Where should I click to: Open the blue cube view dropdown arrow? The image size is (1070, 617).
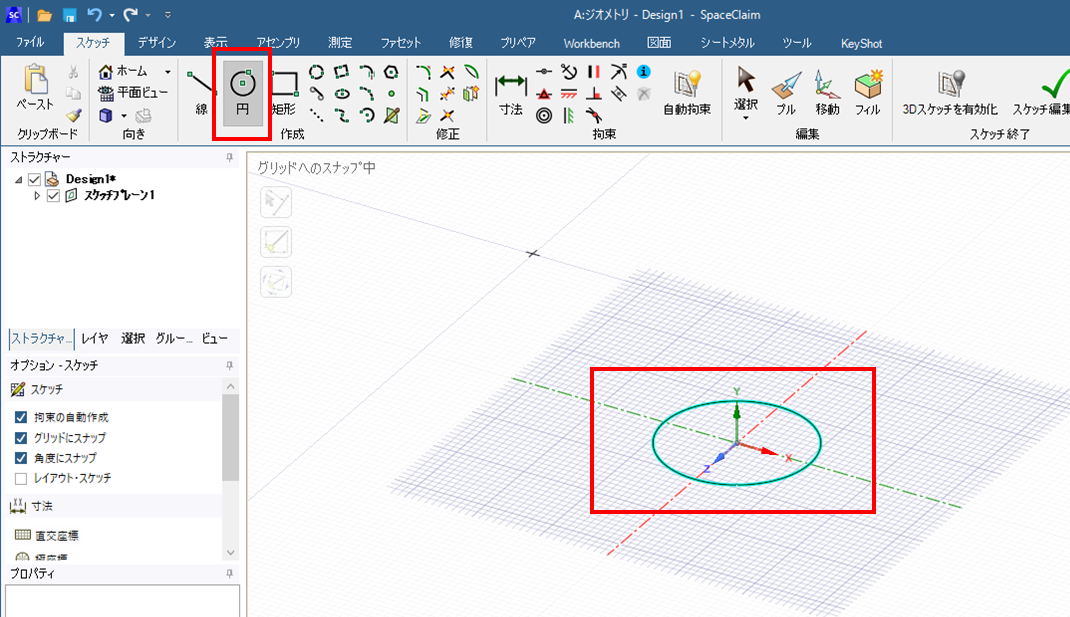(124, 115)
